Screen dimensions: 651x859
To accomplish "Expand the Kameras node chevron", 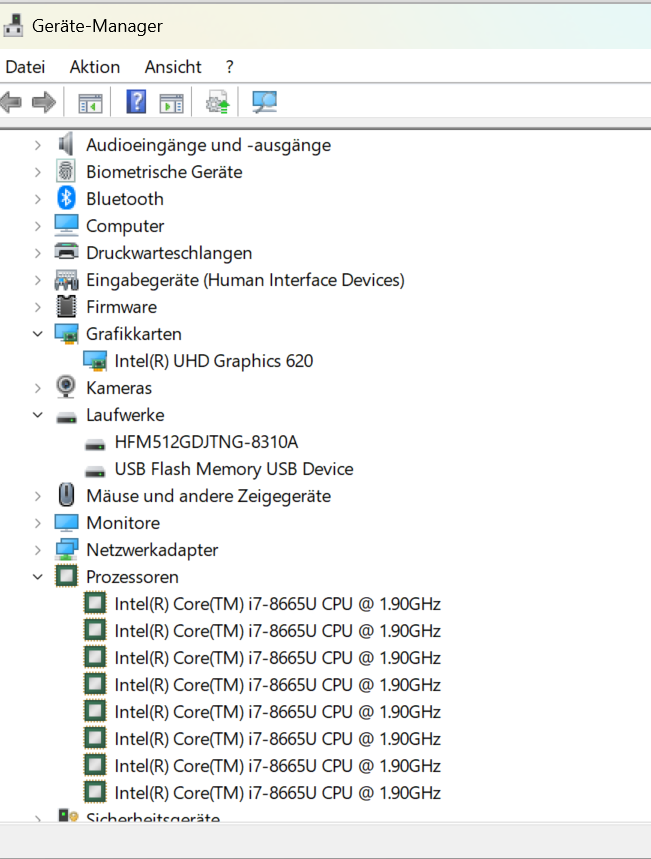I will tap(37, 388).
